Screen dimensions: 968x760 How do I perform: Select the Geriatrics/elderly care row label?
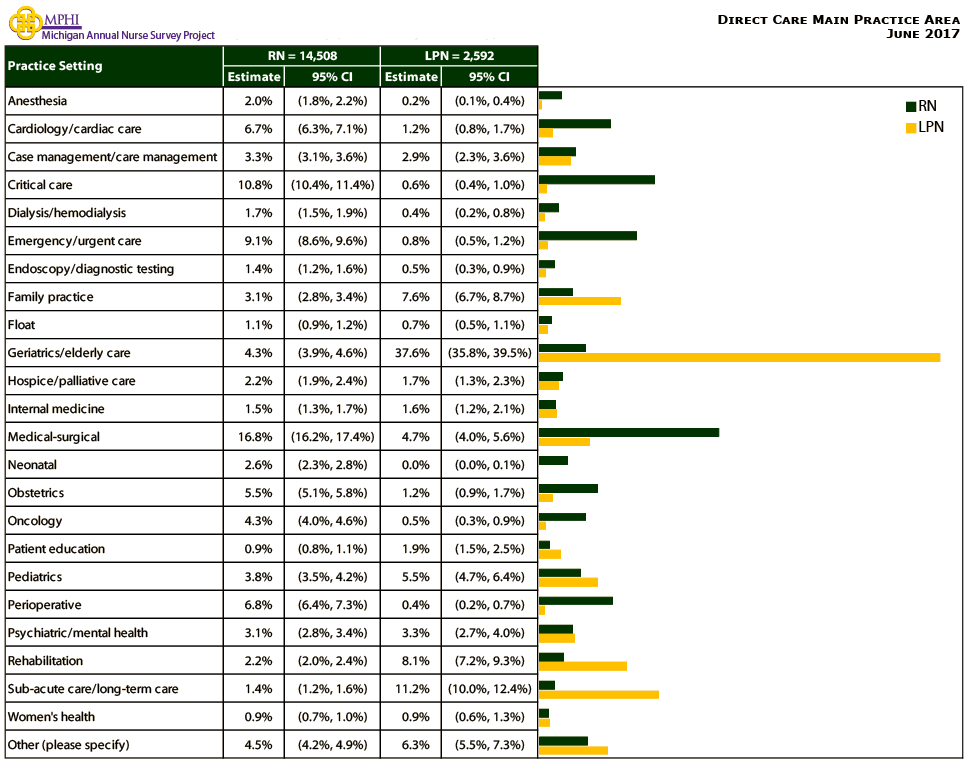69,353
